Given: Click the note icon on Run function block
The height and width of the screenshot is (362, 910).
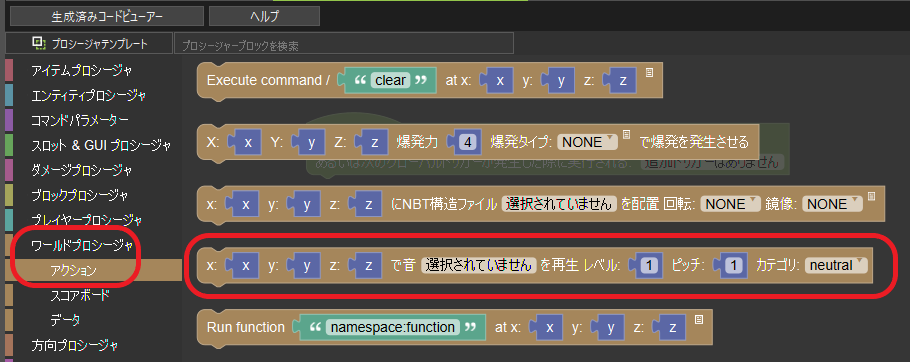Looking at the screenshot, I should pos(699,320).
